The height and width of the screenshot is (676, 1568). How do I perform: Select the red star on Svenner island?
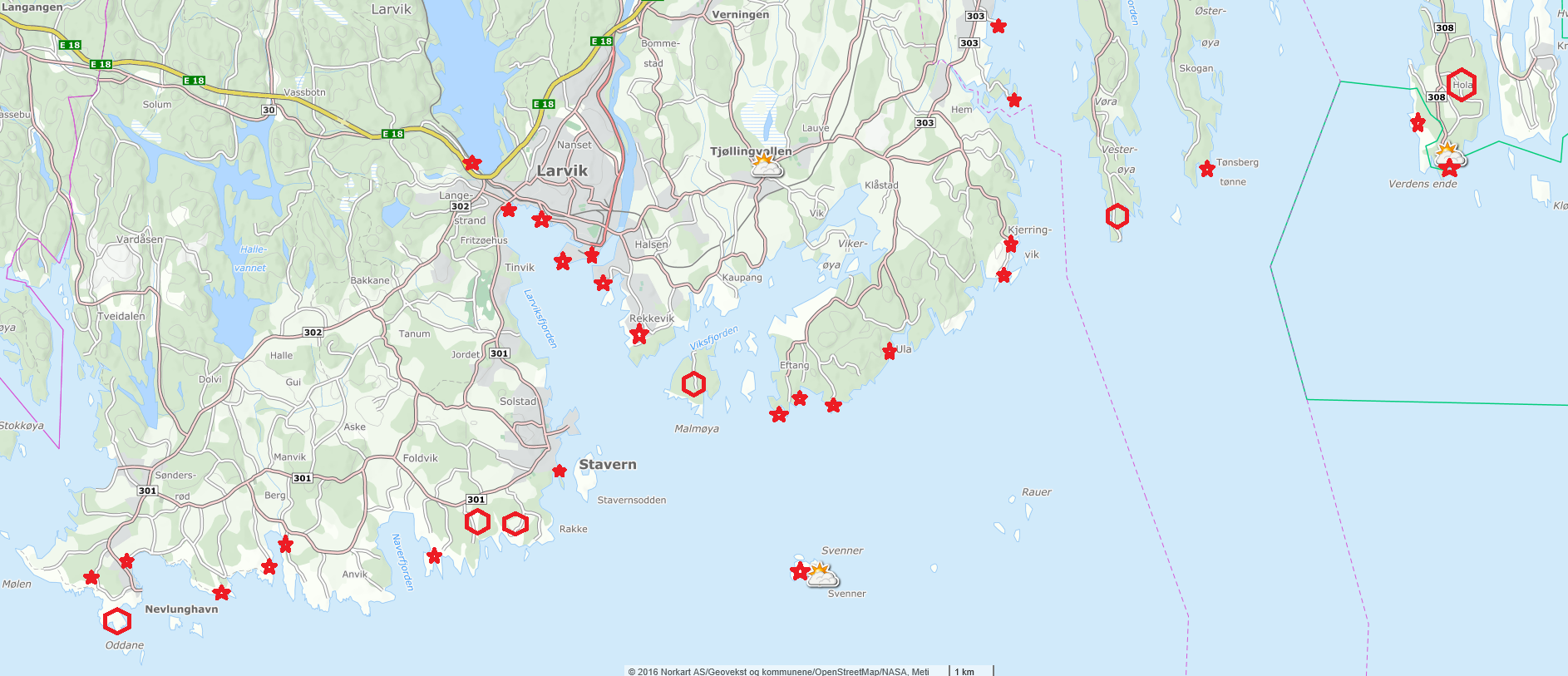pyautogui.click(x=799, y=571)
